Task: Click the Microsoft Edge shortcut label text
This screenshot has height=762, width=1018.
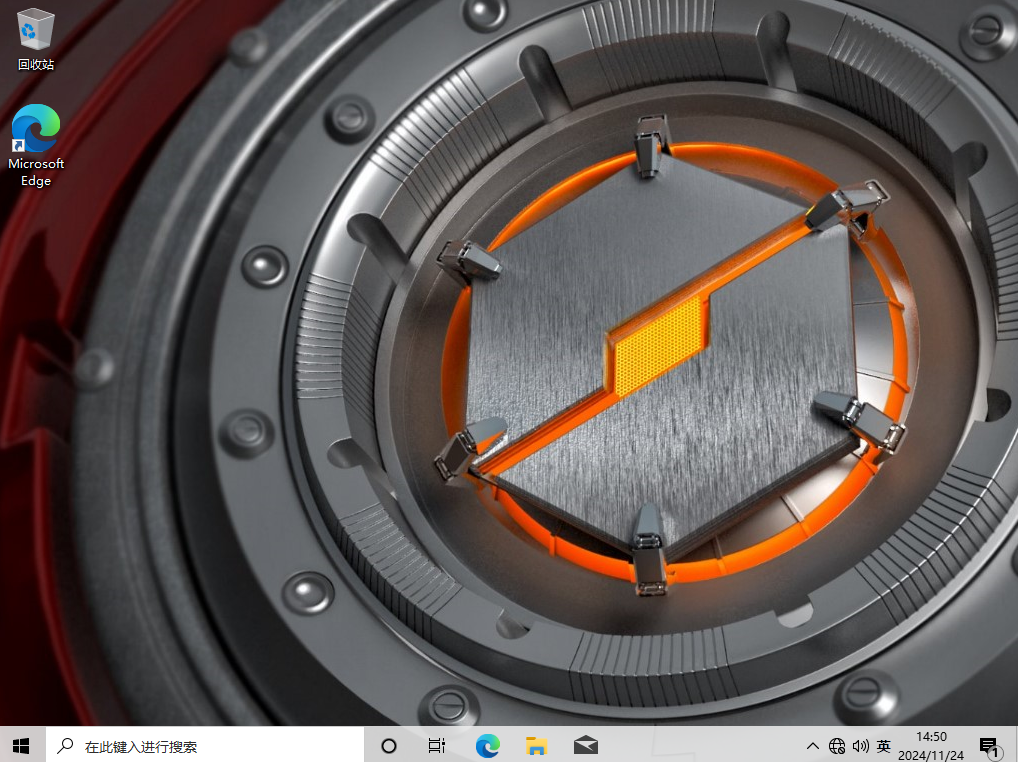Action: click(36, 172)
